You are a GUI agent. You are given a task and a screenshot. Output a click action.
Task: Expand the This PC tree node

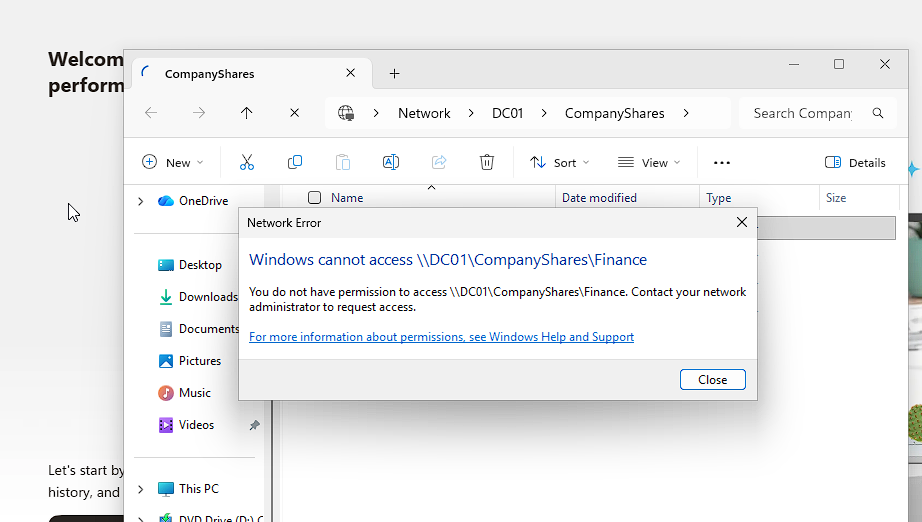[141, 489]
